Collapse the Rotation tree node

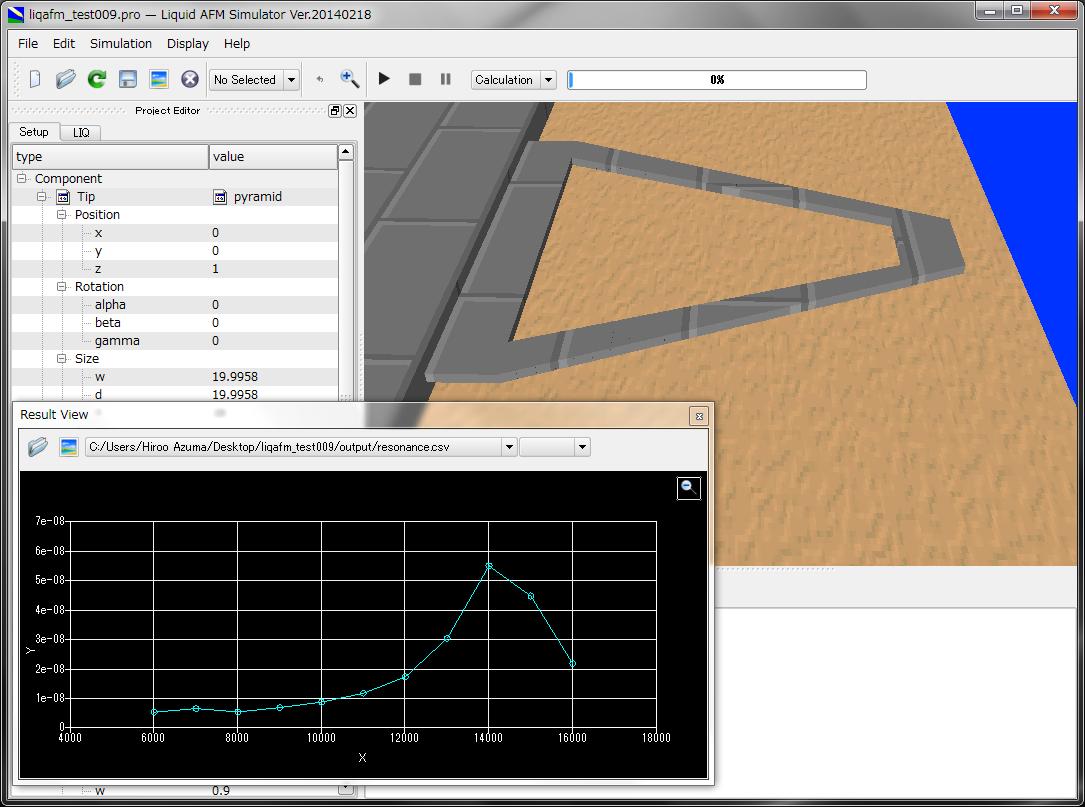[x=61, y=287]
